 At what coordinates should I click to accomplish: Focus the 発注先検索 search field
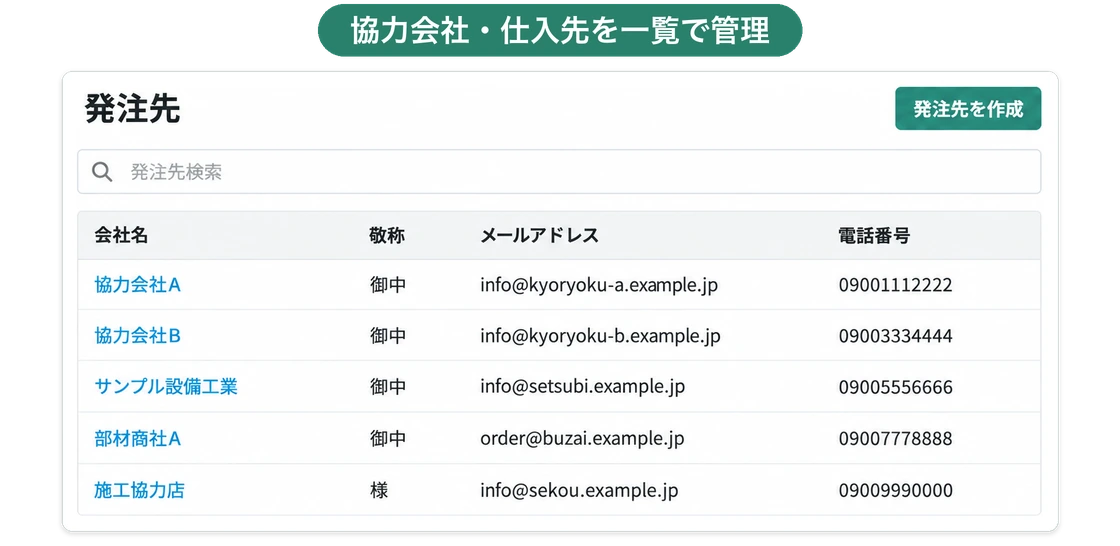click(559, 172)
